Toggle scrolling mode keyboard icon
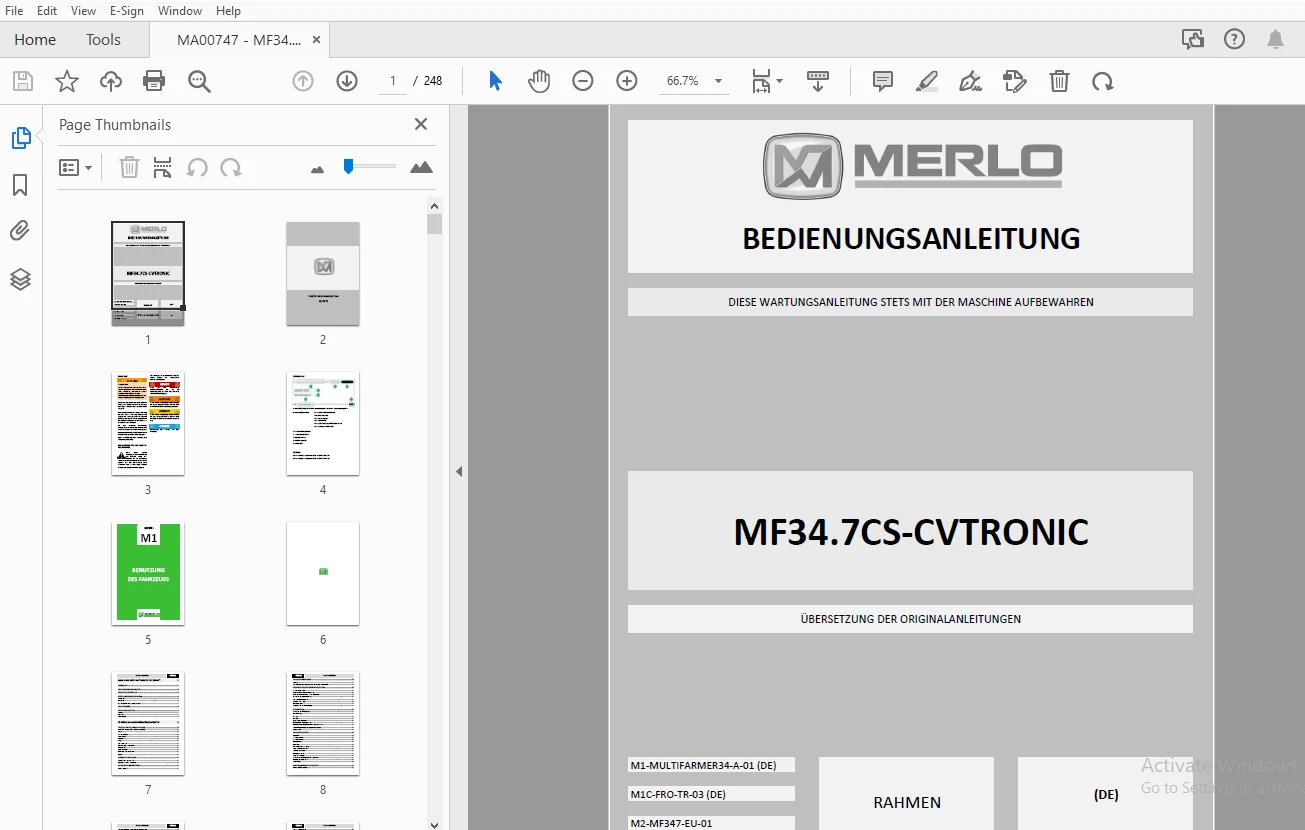Screen dimensions: 1305x830 click(818, 81)
